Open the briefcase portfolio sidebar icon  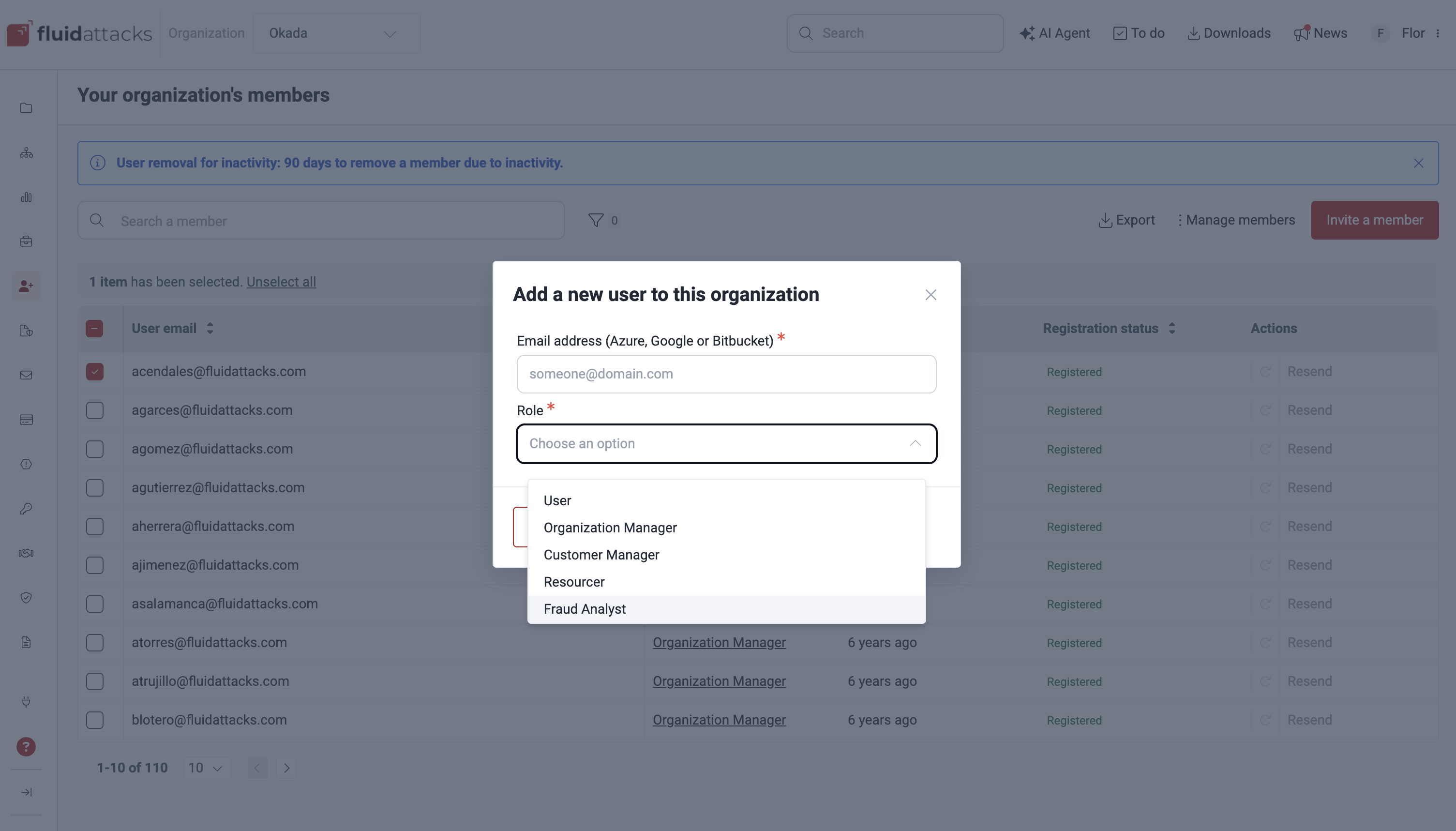coord(26,242)
